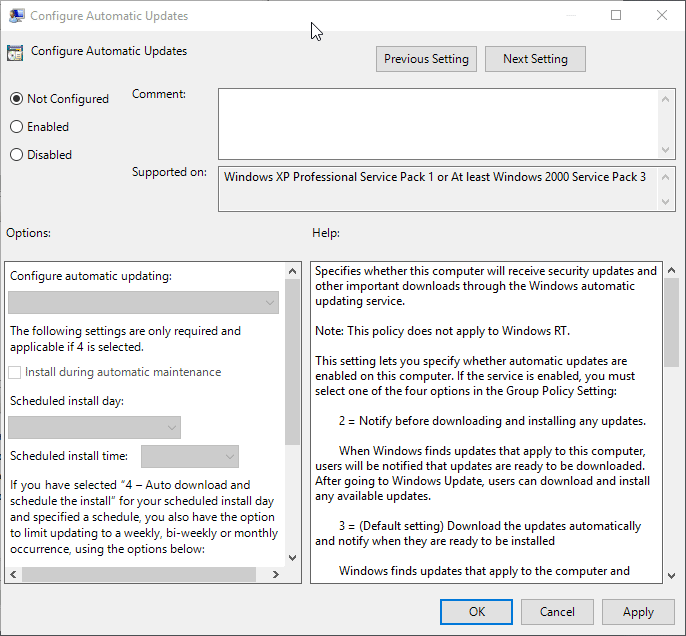Click Comment box scroll down arrow

pos(665,150)
